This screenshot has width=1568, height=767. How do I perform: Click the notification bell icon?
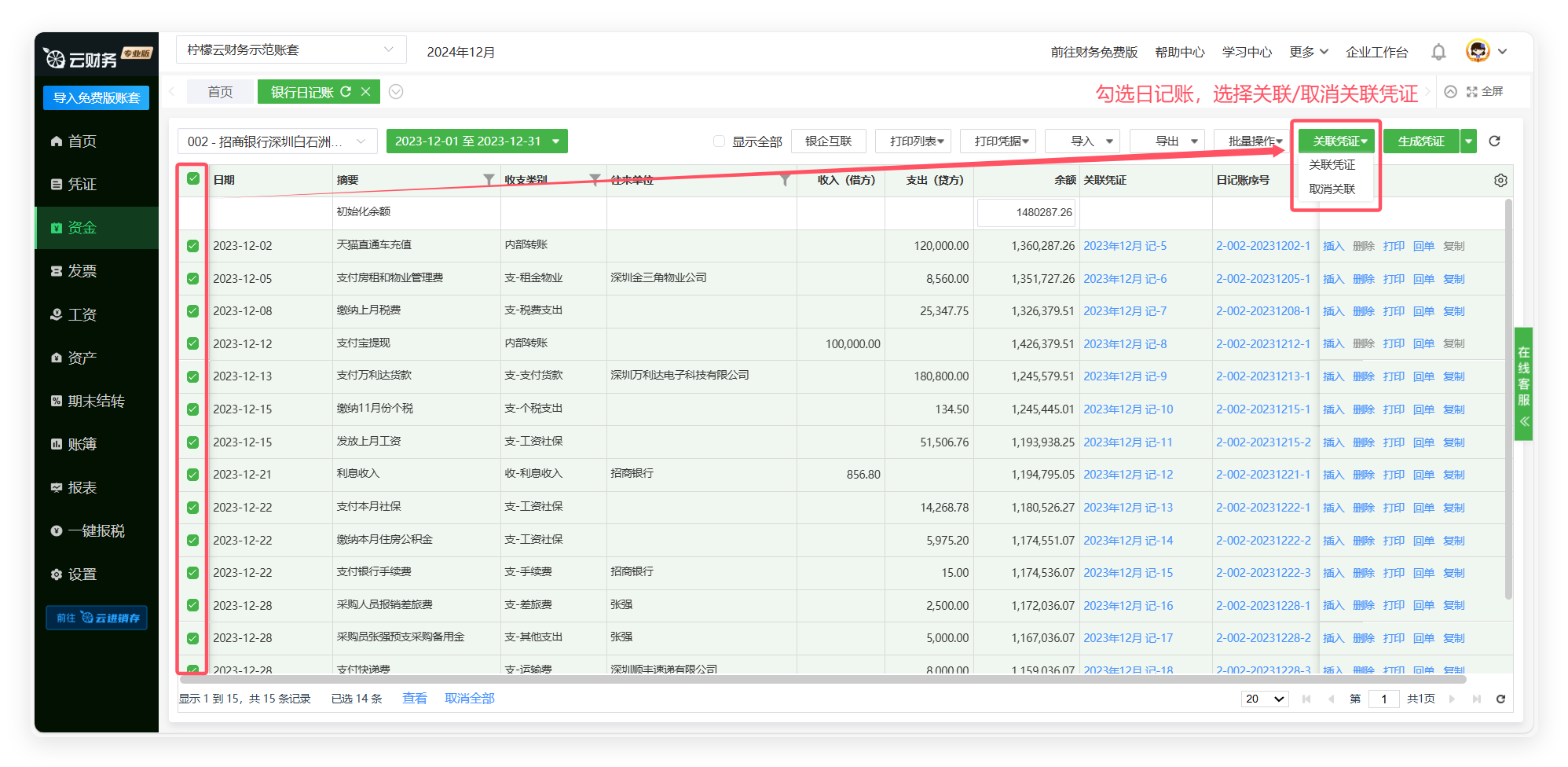[1438, 52]
